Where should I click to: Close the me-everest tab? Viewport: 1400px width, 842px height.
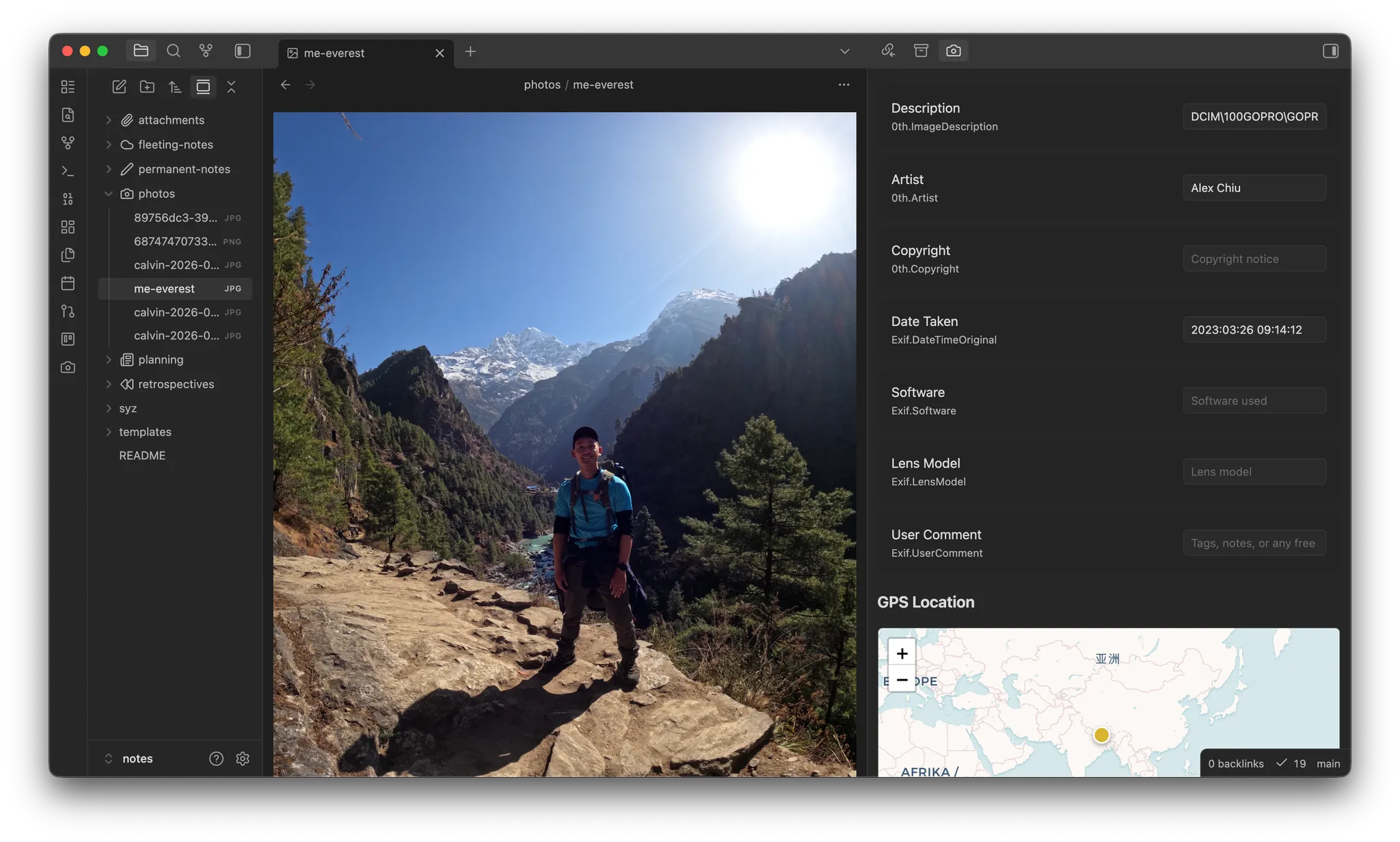click(440, 53)
